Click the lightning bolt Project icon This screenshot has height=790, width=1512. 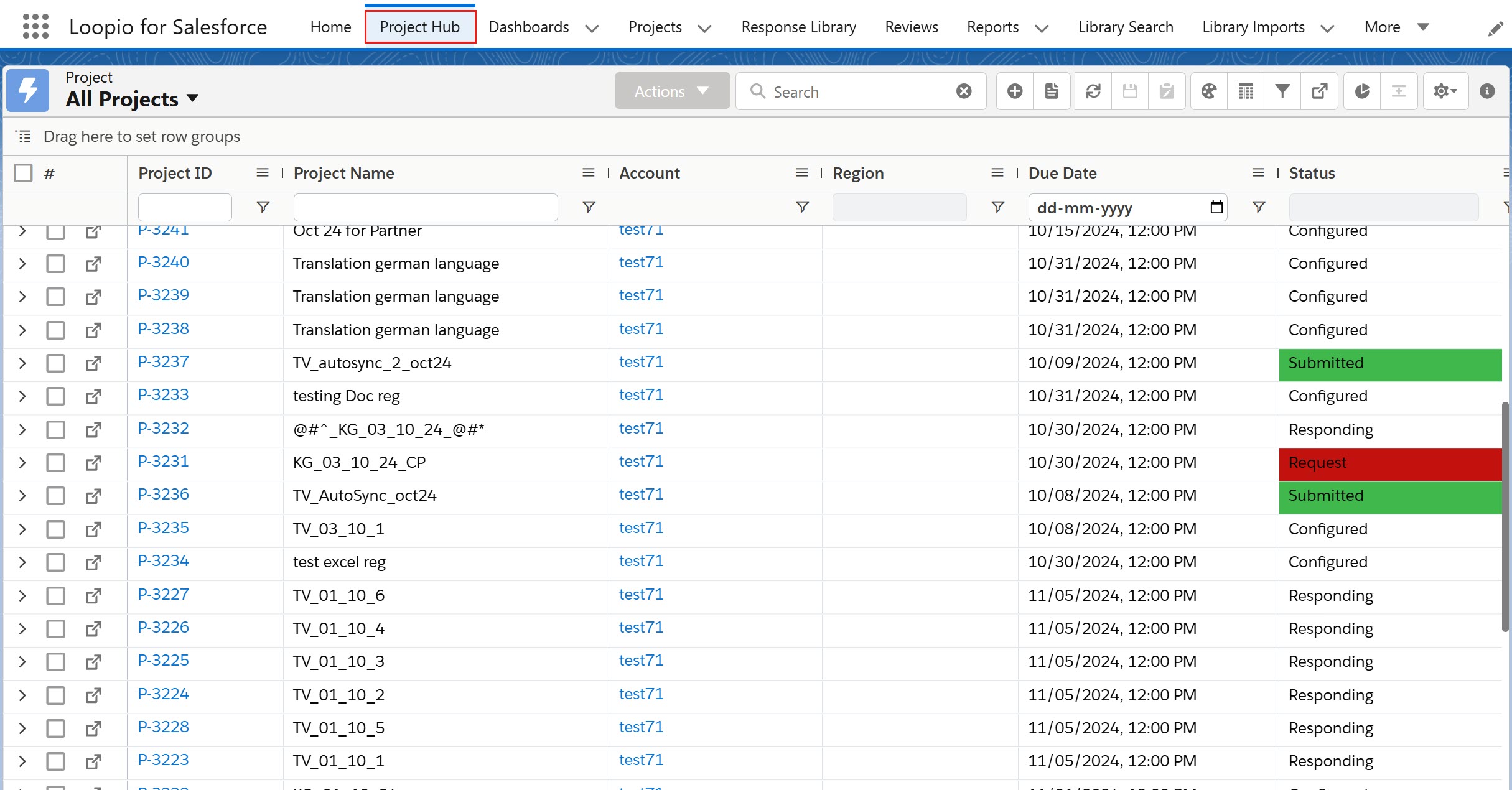(28, 91)
